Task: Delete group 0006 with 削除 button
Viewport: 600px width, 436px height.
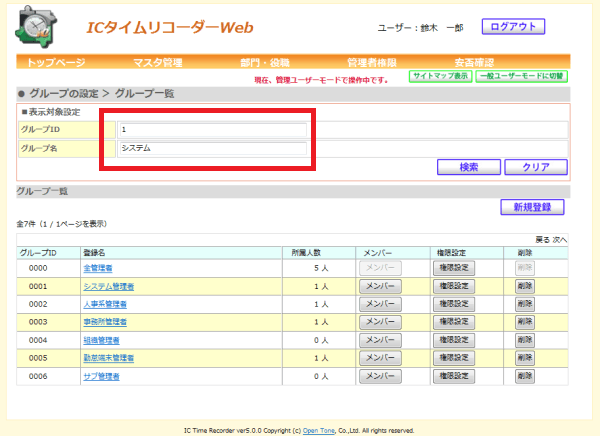Action: (525, 376)
